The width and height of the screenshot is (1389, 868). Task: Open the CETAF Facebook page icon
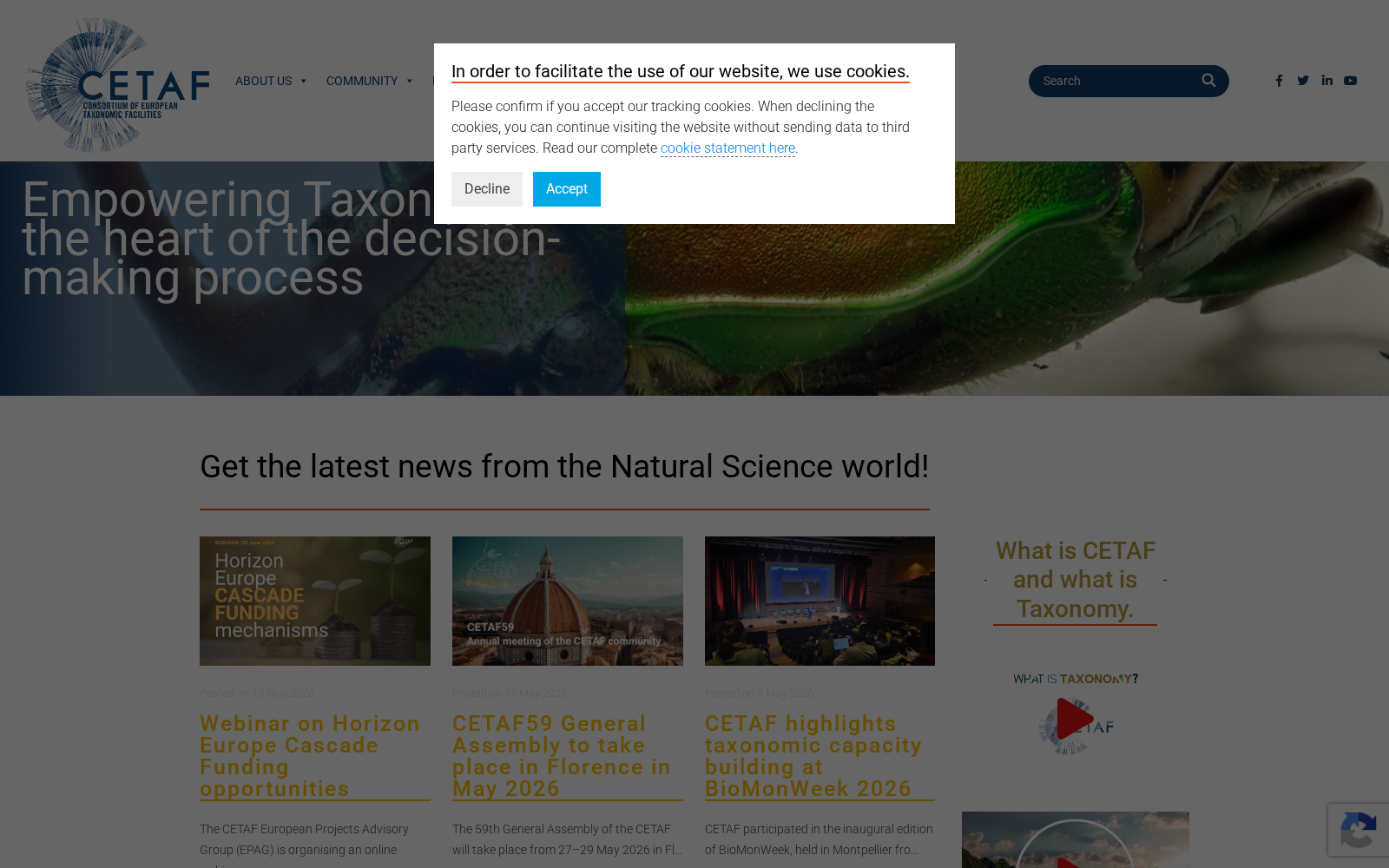[x=1279, y=81]
